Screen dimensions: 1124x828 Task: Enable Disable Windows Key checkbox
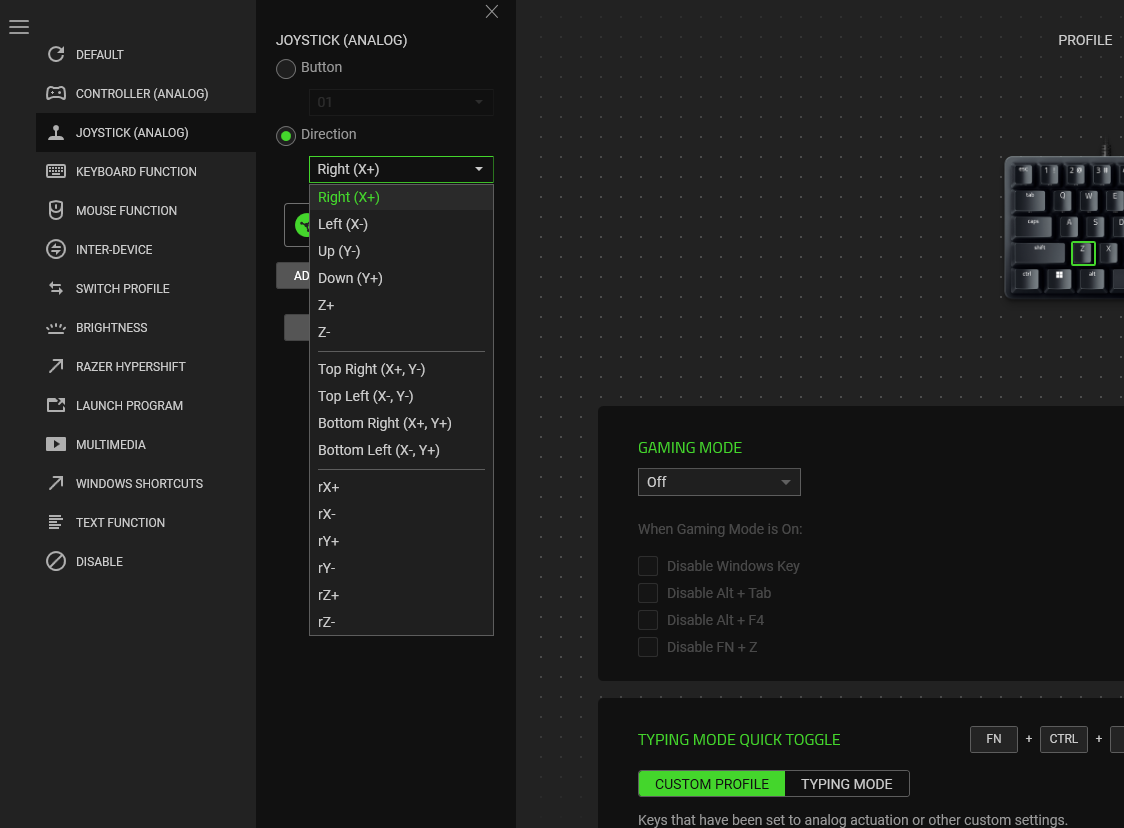coord(648,566)
